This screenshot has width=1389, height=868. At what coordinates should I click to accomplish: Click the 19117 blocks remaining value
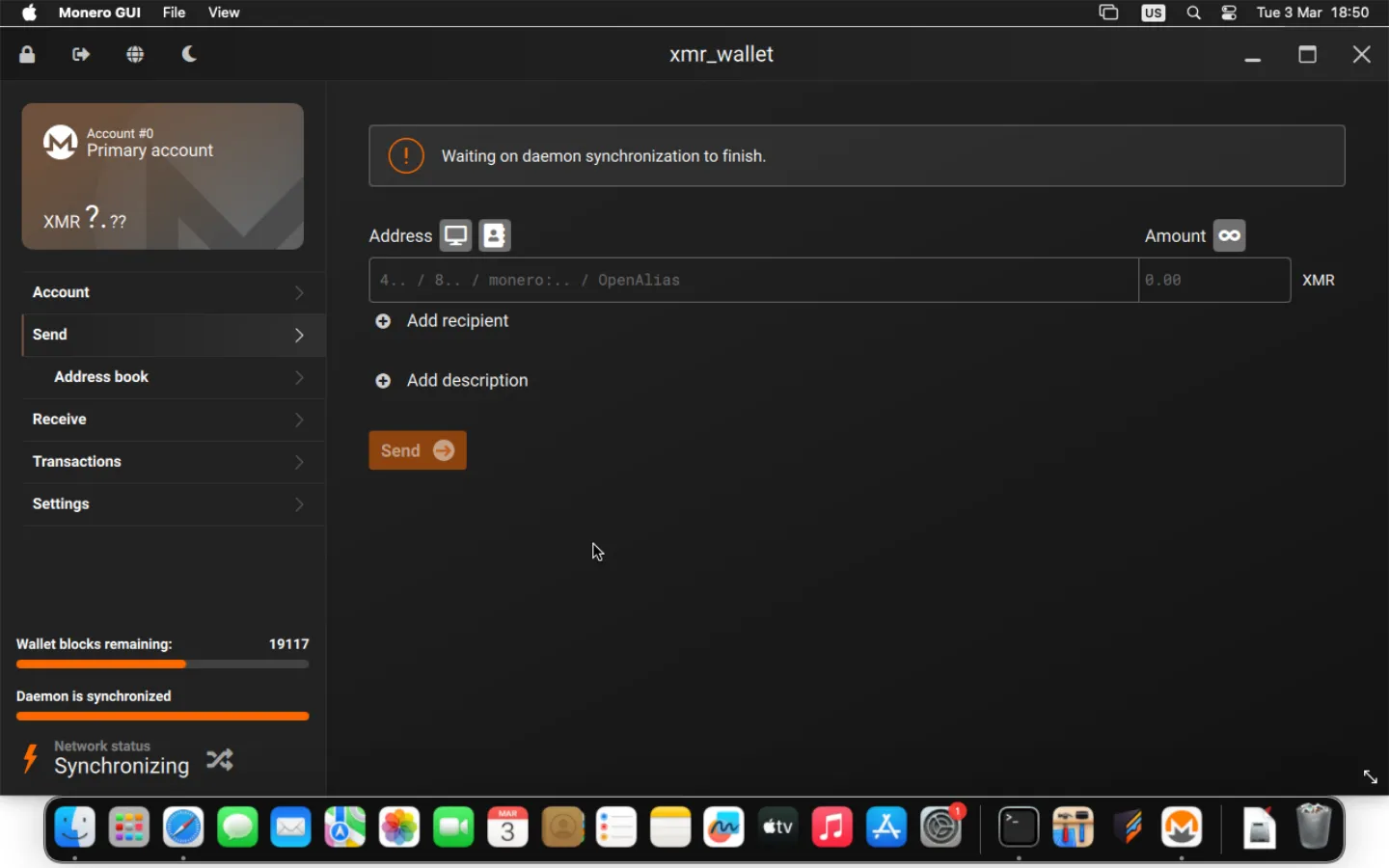(288, 644)
